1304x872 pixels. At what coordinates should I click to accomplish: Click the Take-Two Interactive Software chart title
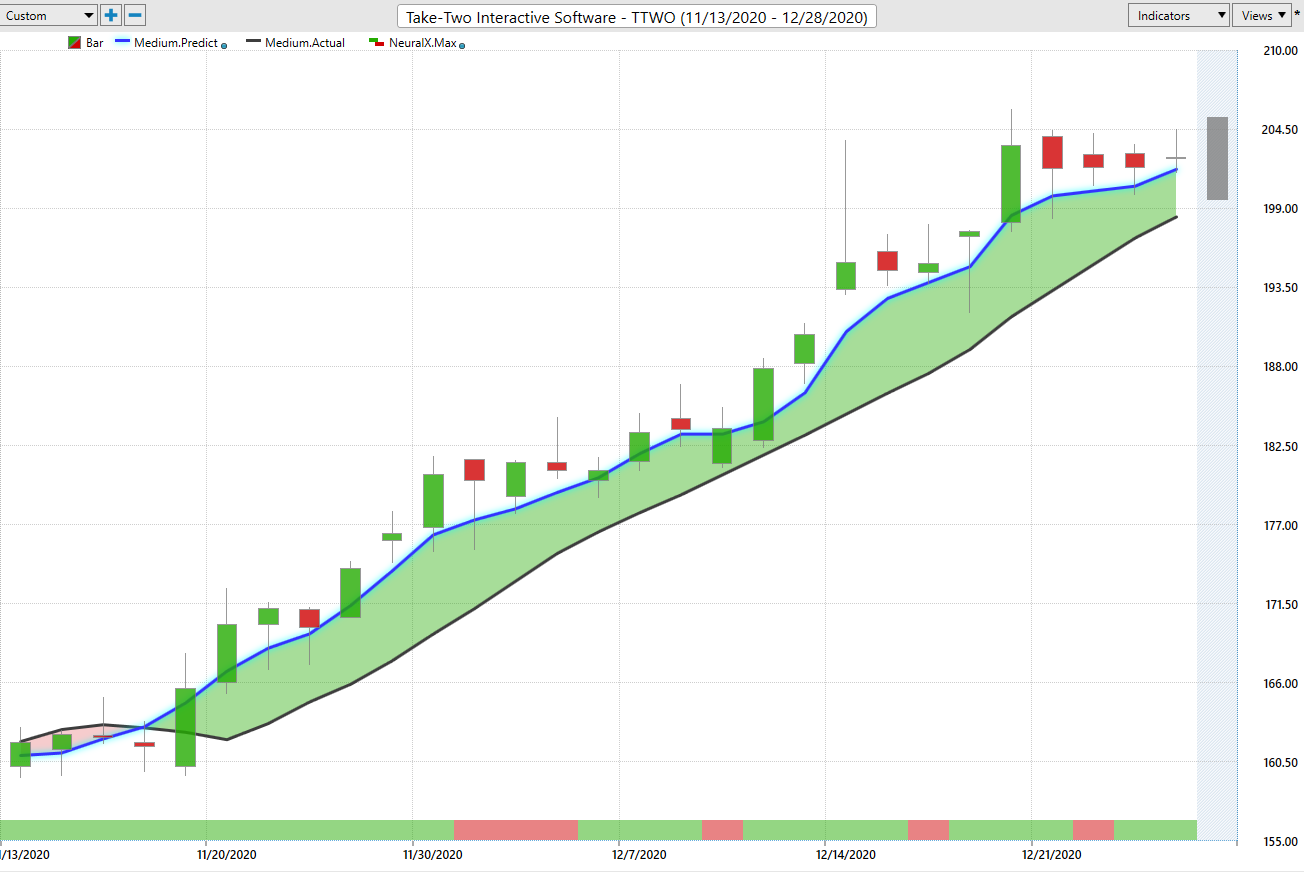pyautogui.click(x=637, y=17)
